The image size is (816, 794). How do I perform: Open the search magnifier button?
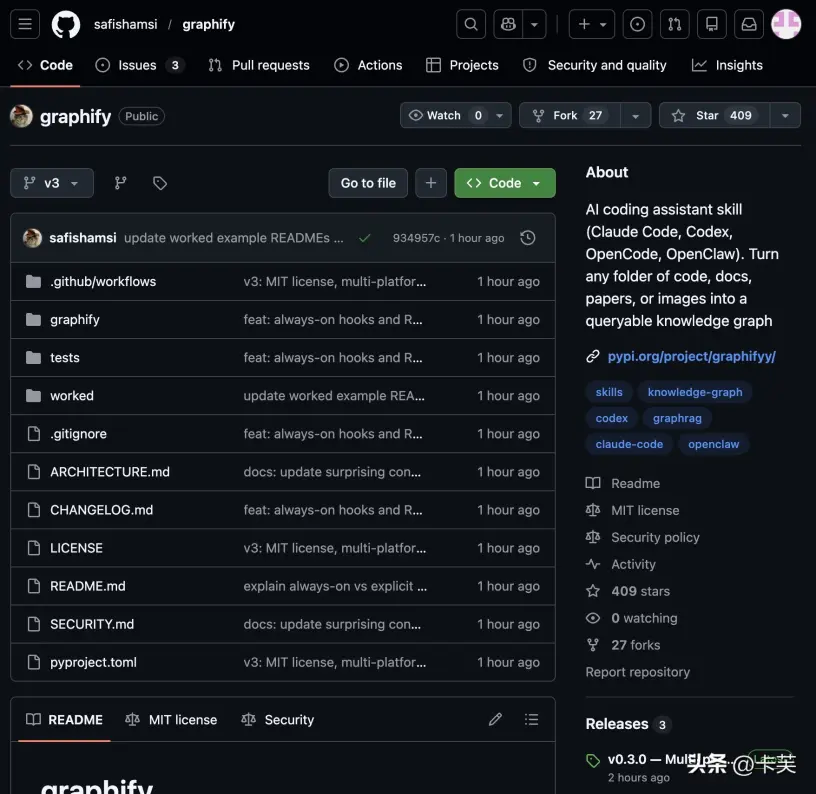(x=471, y=24)
